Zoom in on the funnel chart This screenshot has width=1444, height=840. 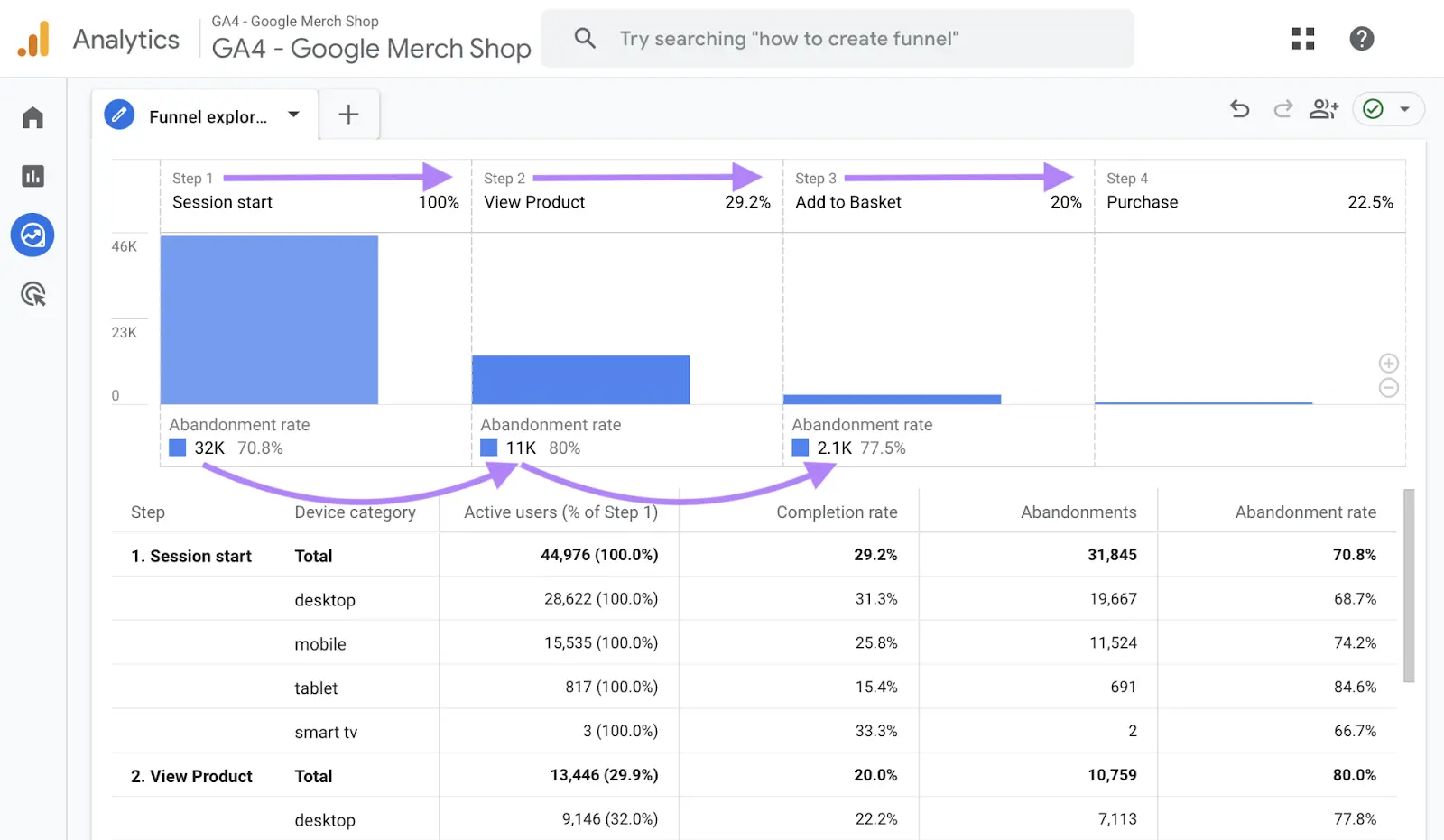(1389, 363)
